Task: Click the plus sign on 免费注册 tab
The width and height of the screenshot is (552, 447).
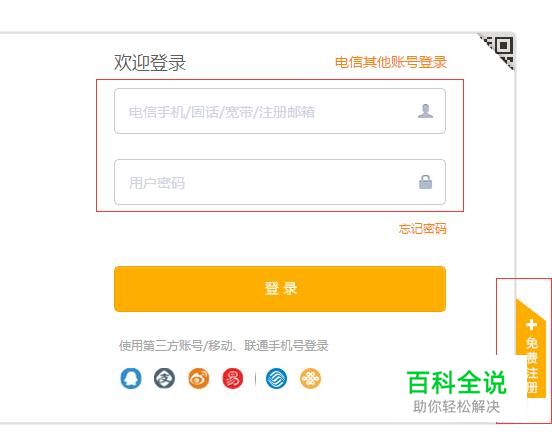Action: (531, 325)
